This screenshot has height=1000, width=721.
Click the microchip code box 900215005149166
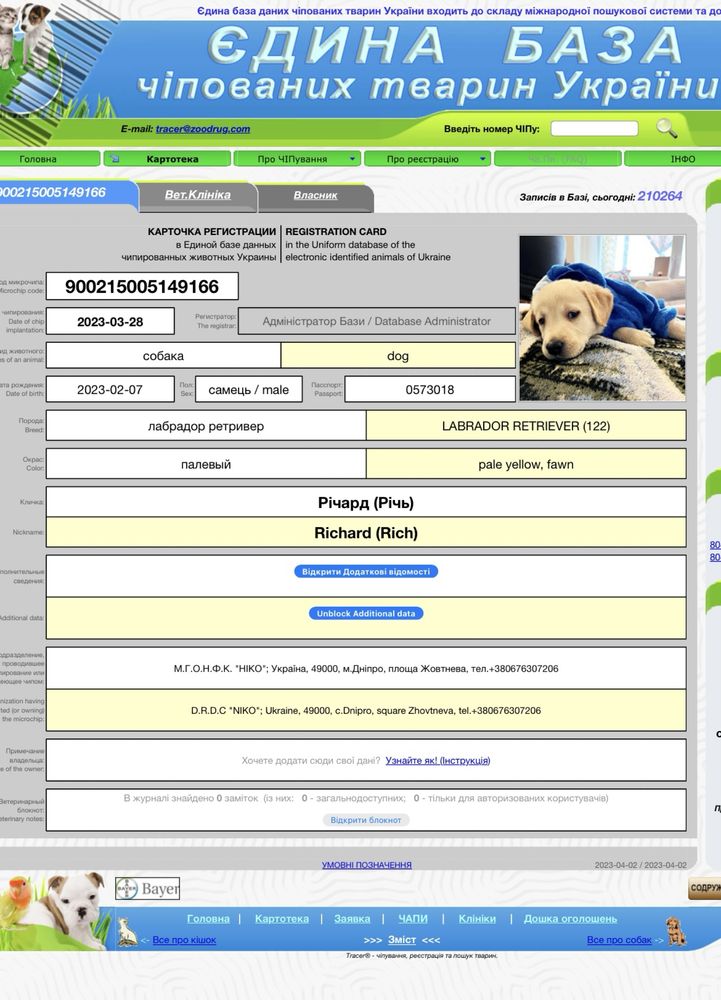(142, 286)
